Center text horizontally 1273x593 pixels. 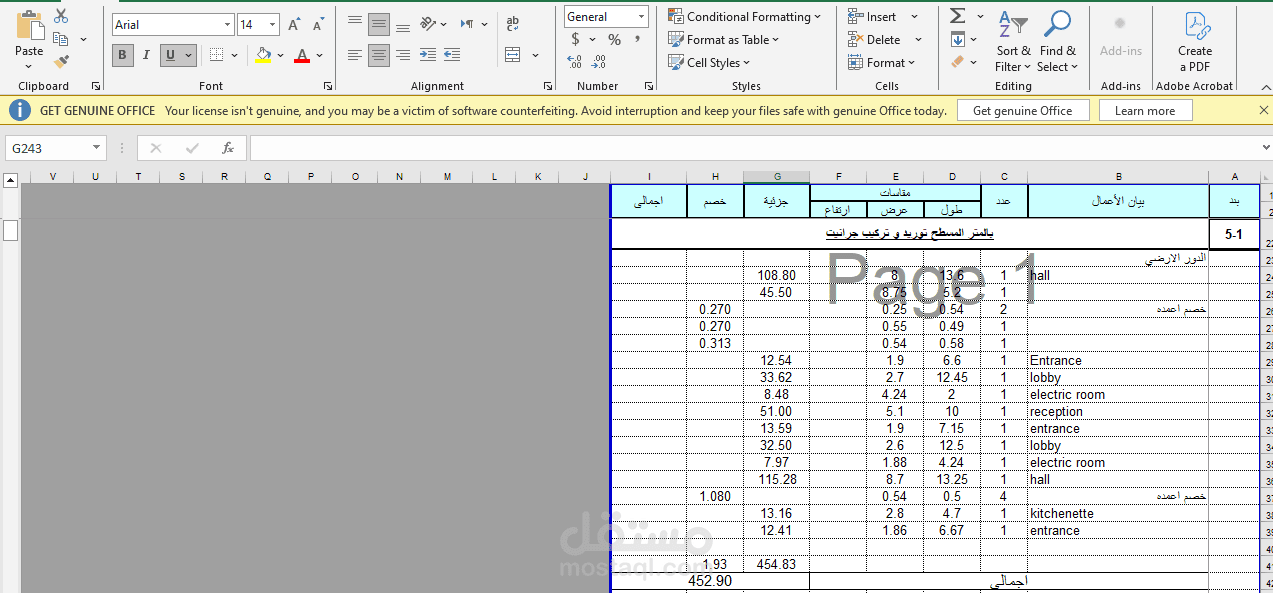(379, 55)
